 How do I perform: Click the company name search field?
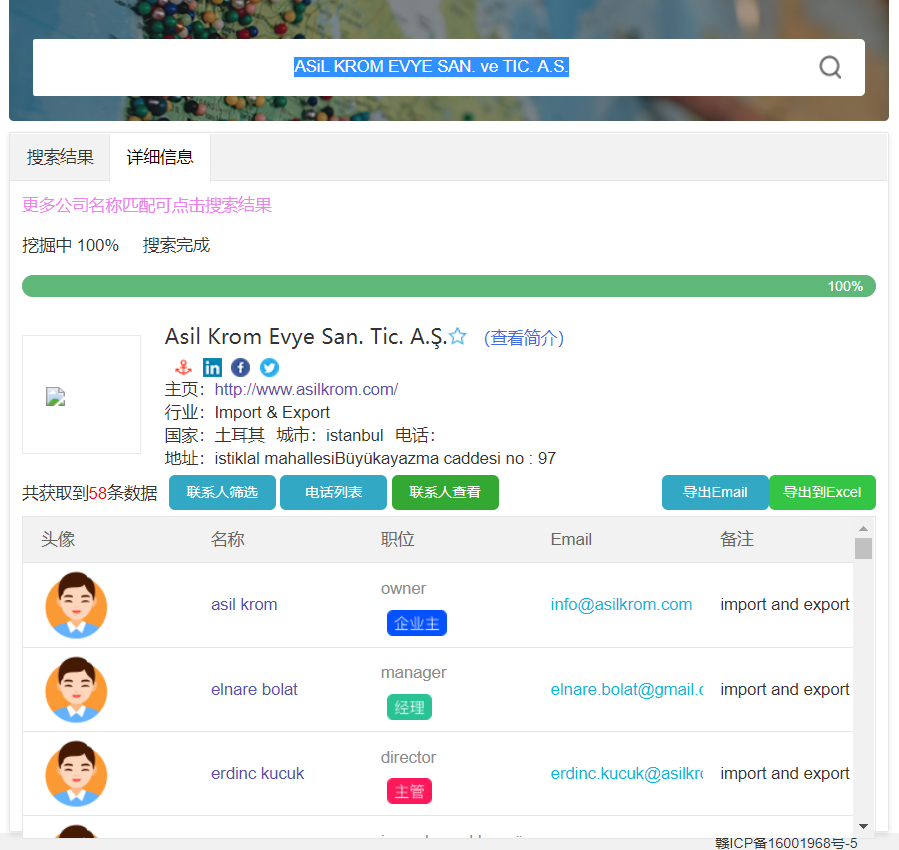click(430, 67)
